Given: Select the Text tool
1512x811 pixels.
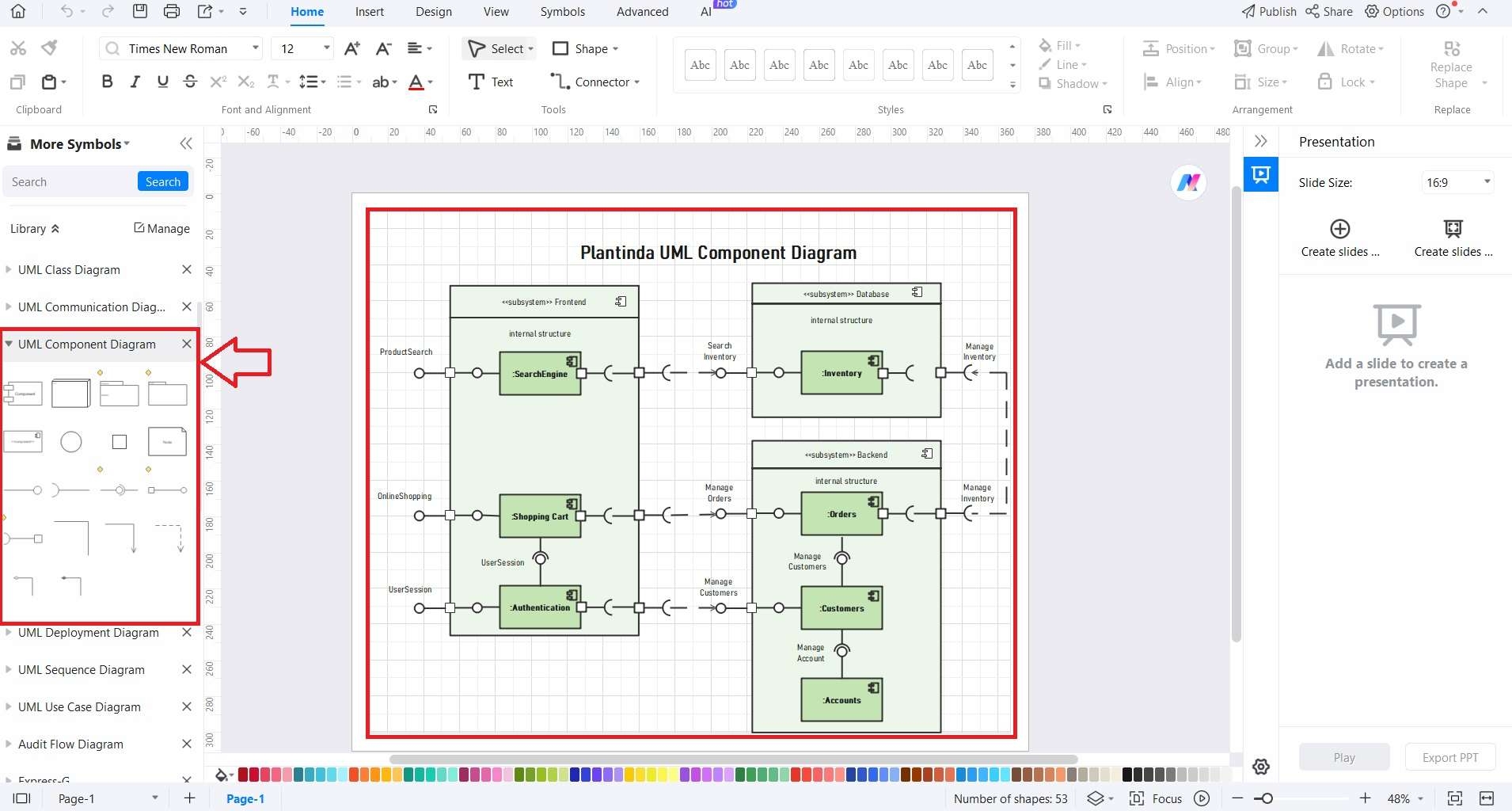Looking at the screenshot, I should [x=491, y=82].
